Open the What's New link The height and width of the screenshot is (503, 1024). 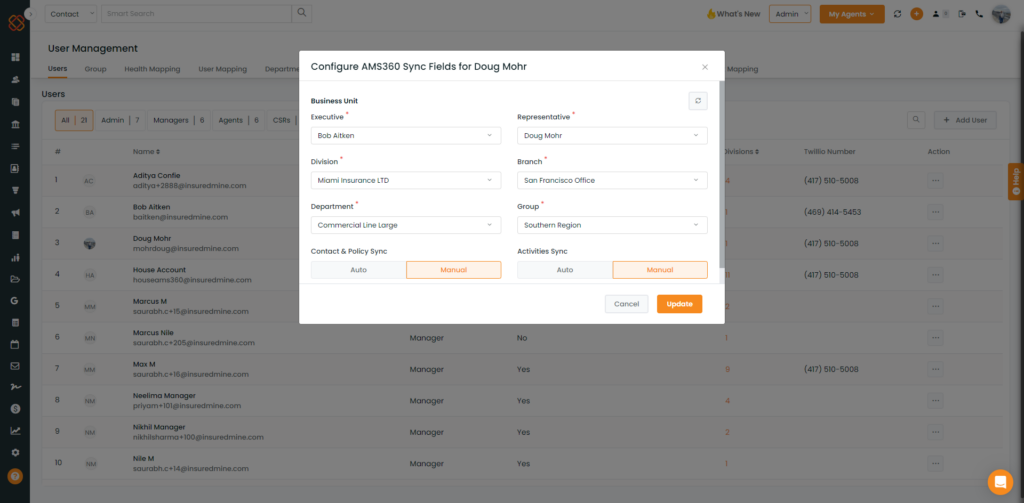click(x=733, y=14)
